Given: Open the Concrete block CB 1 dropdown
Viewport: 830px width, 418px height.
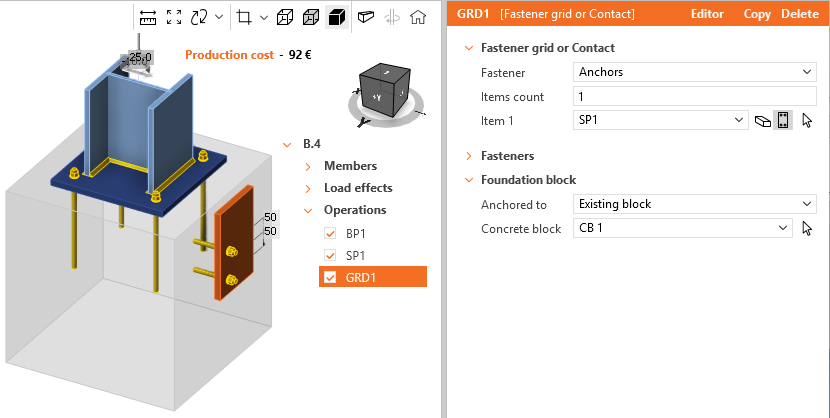Looking at the screenshot, I should click(683, 228).
